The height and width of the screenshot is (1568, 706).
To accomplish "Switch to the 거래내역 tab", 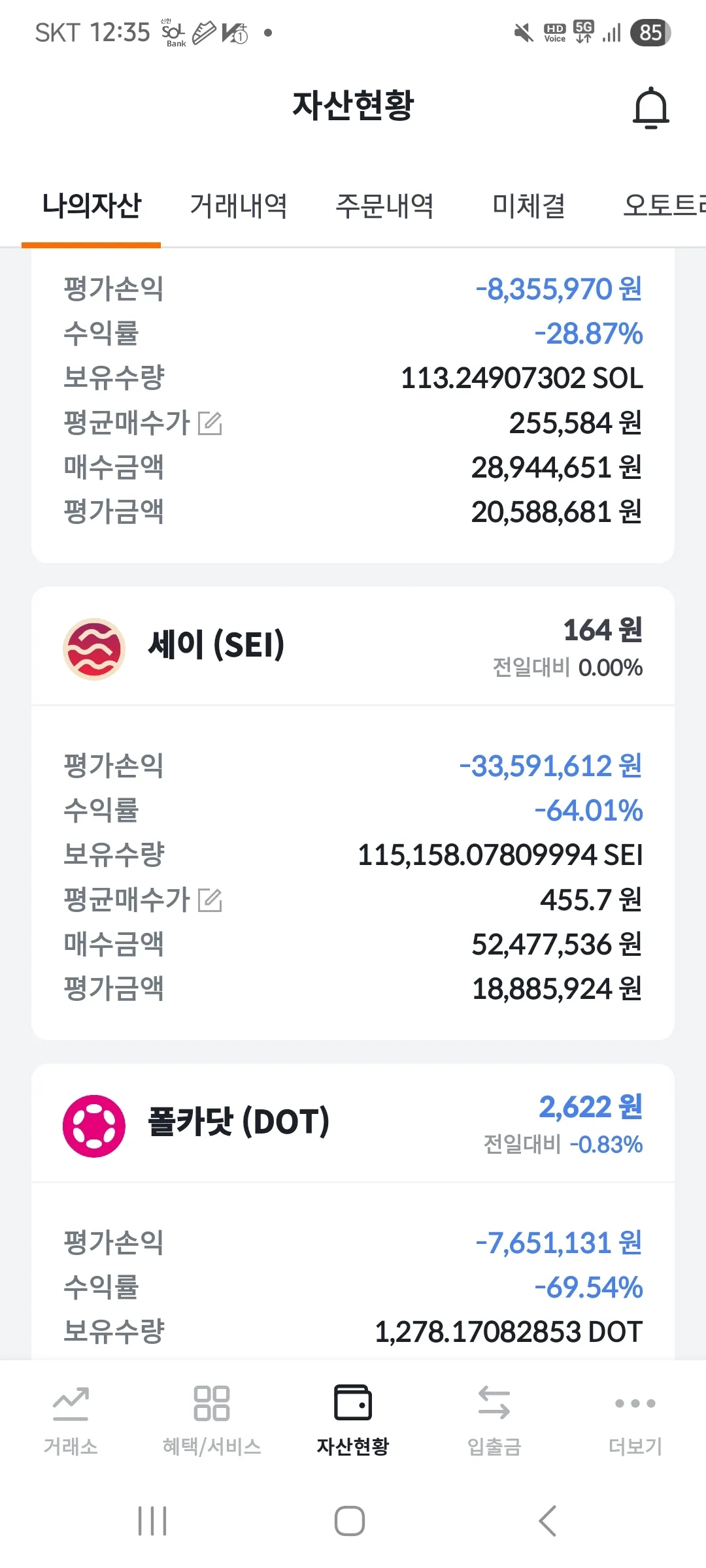I will [239, 206].
